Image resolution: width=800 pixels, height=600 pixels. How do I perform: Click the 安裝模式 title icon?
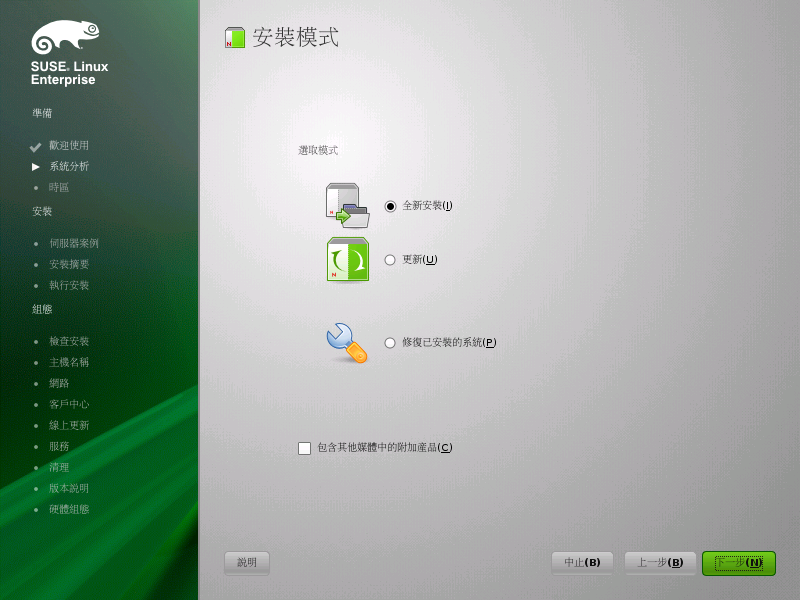click(x=235, y=38)
